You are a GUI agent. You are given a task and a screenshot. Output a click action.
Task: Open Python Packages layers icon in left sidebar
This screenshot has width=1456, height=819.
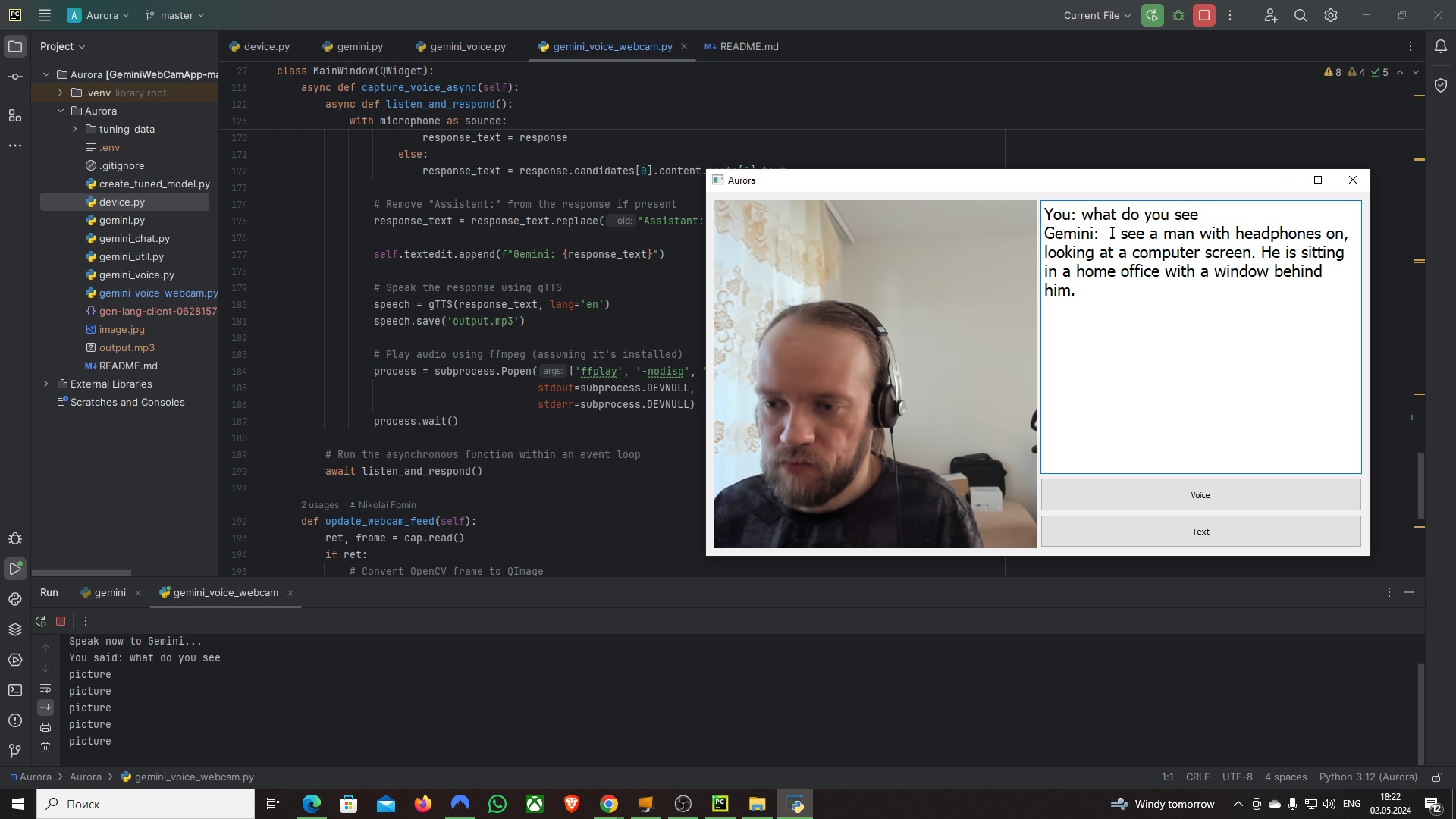pos(14,629)
